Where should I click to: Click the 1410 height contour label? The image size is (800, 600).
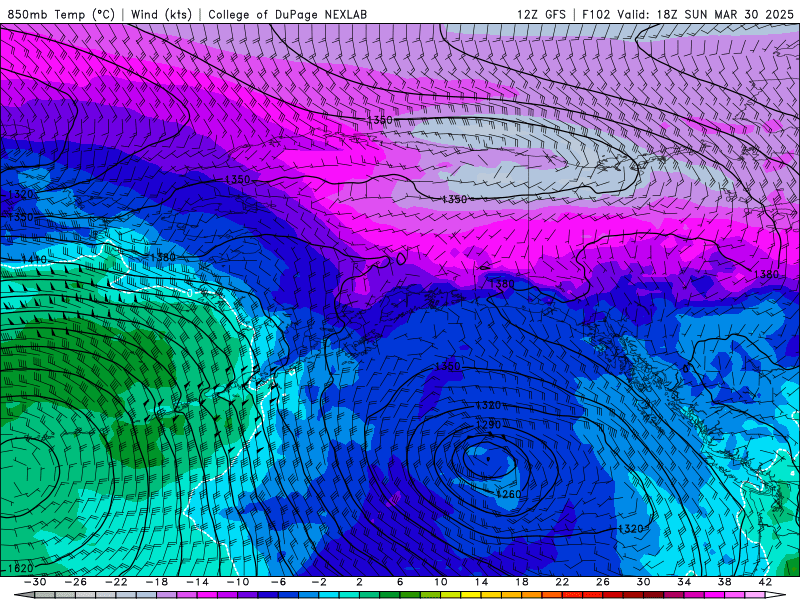(x=34, y=260)
